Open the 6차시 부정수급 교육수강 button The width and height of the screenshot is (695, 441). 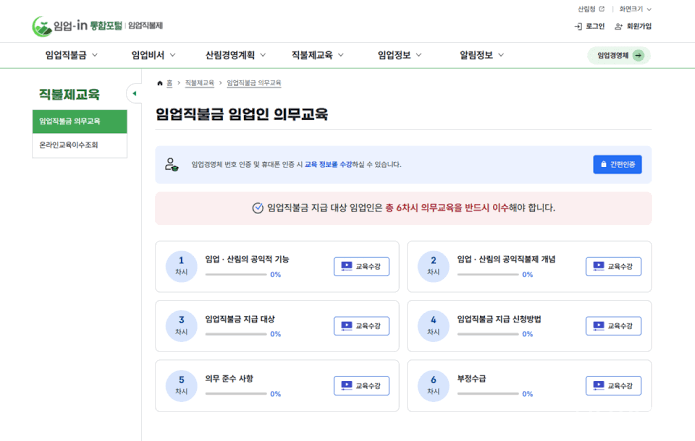613,386
